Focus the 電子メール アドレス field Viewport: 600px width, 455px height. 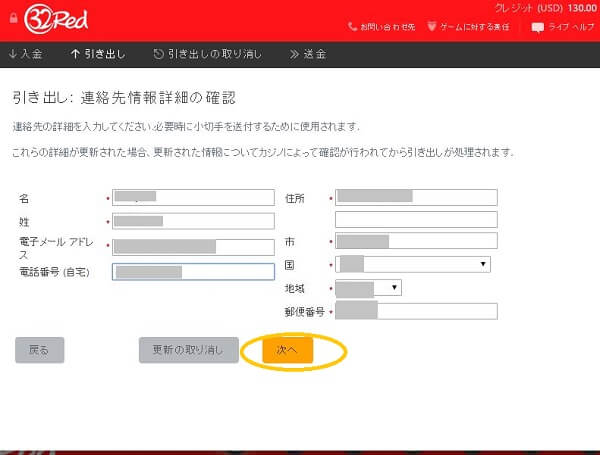point(192,247)
